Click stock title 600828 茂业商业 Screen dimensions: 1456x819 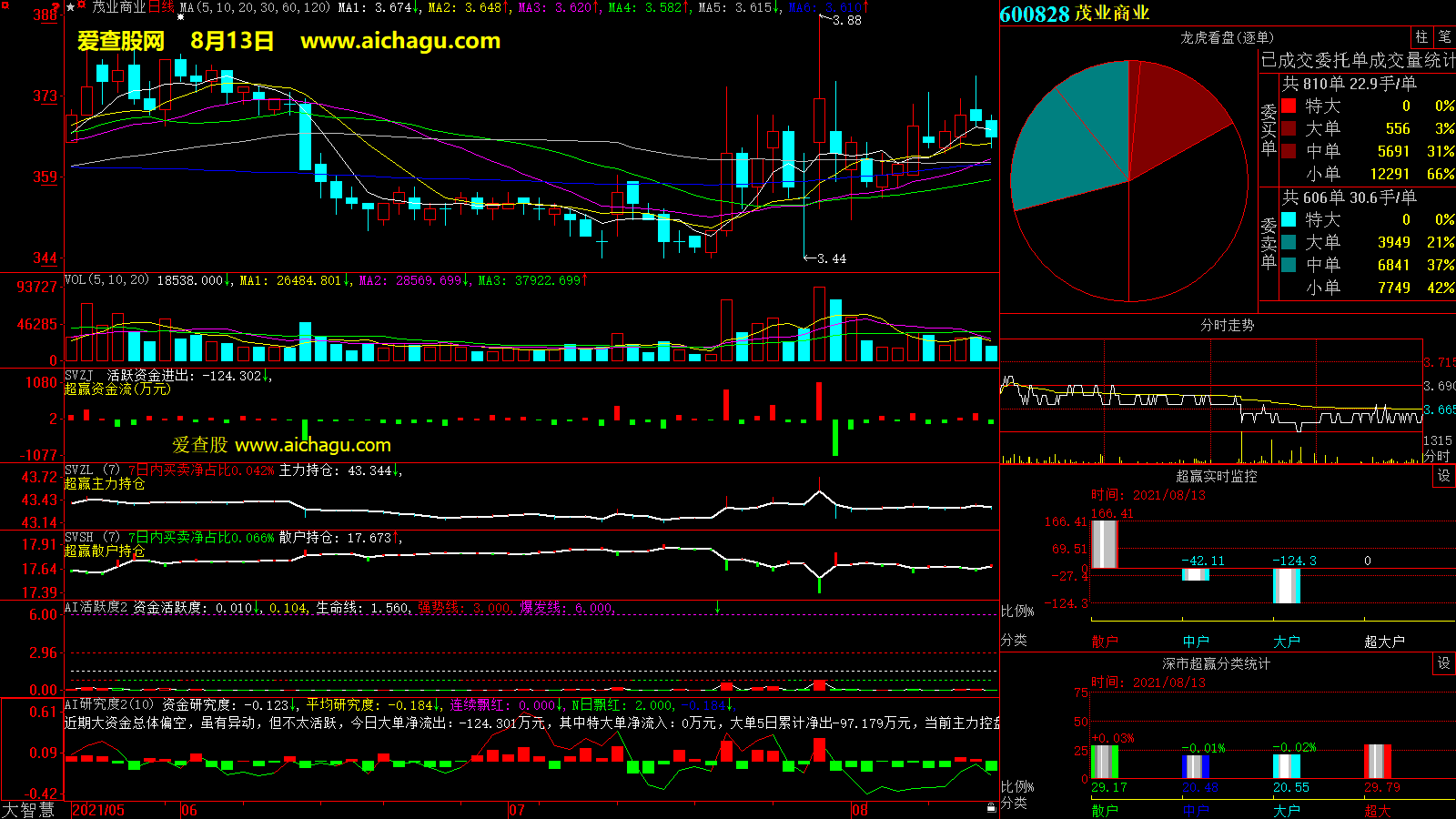pos(1074,14)
